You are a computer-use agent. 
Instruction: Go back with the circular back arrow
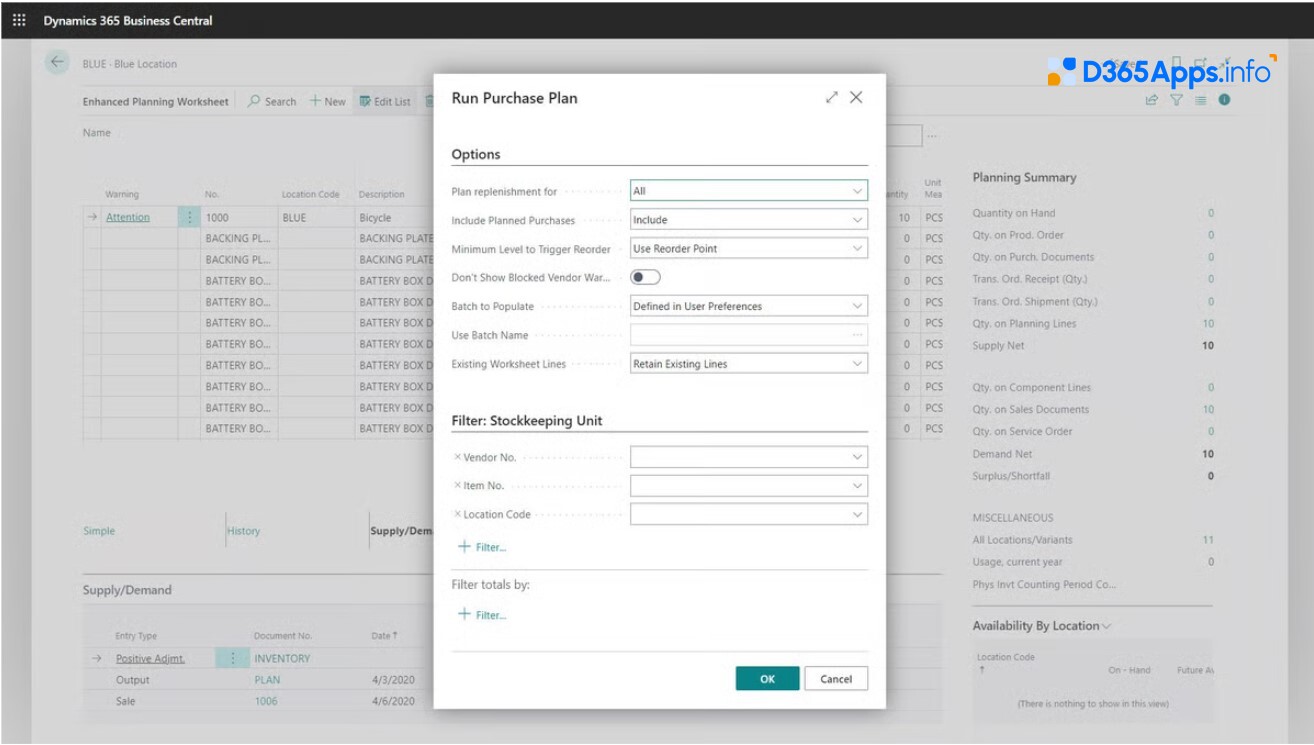click(56, 62)
